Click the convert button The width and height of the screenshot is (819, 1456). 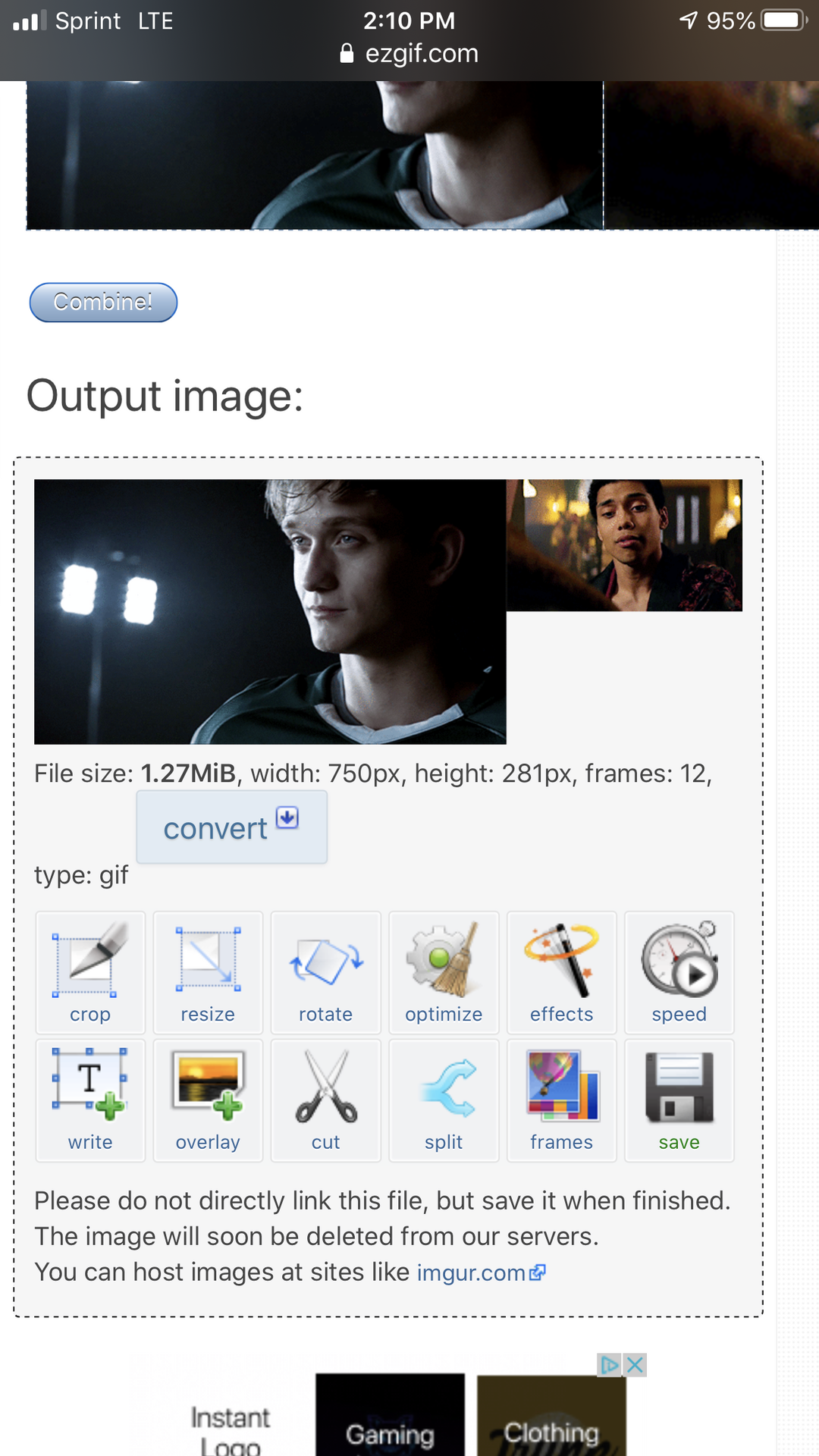point(231,827)
